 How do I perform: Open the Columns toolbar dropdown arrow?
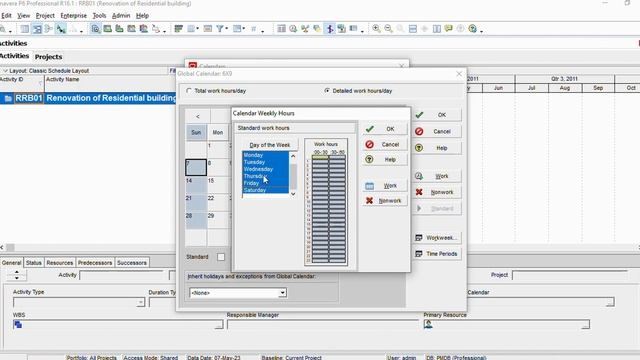[198, 29]
